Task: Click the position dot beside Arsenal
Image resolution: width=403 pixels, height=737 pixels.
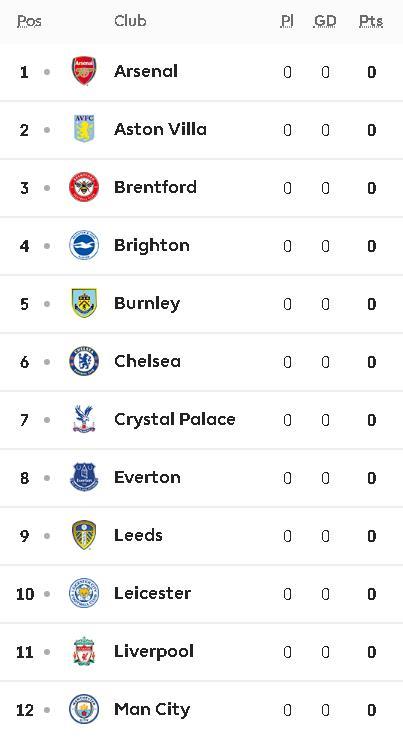Action: click(x=47, y=72)
